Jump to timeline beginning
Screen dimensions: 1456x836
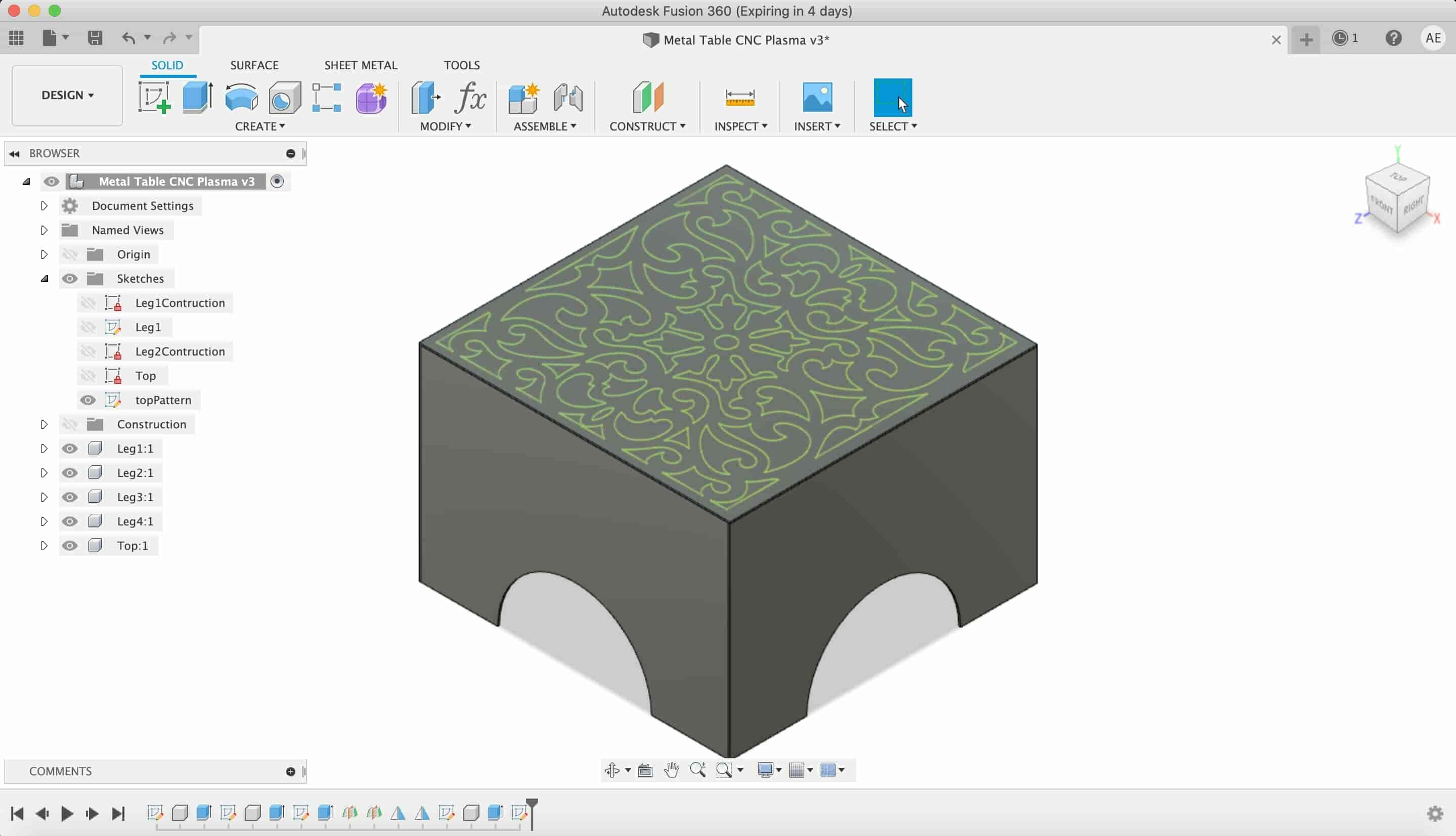click(17, 814)
